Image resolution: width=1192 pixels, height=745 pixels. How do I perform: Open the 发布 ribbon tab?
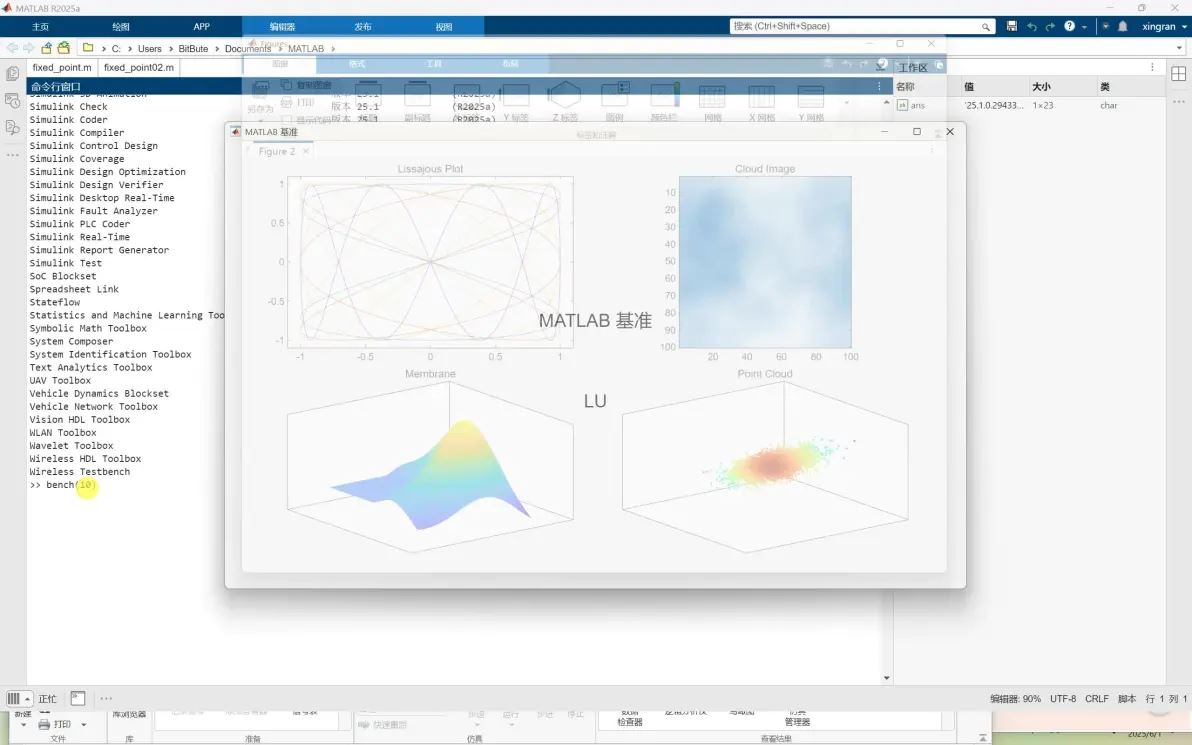pos(363,27)
